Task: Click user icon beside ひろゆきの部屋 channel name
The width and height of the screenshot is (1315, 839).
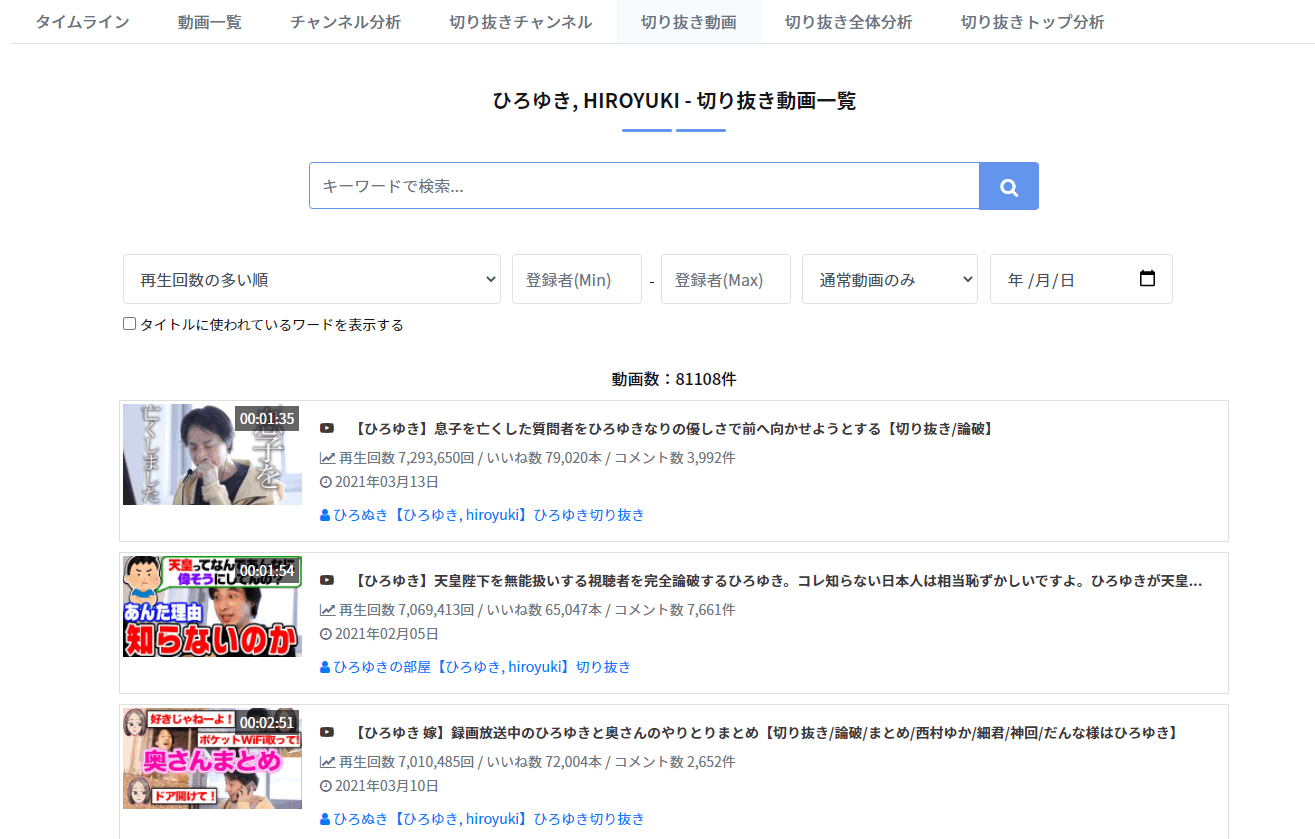Action: [325, 667]
